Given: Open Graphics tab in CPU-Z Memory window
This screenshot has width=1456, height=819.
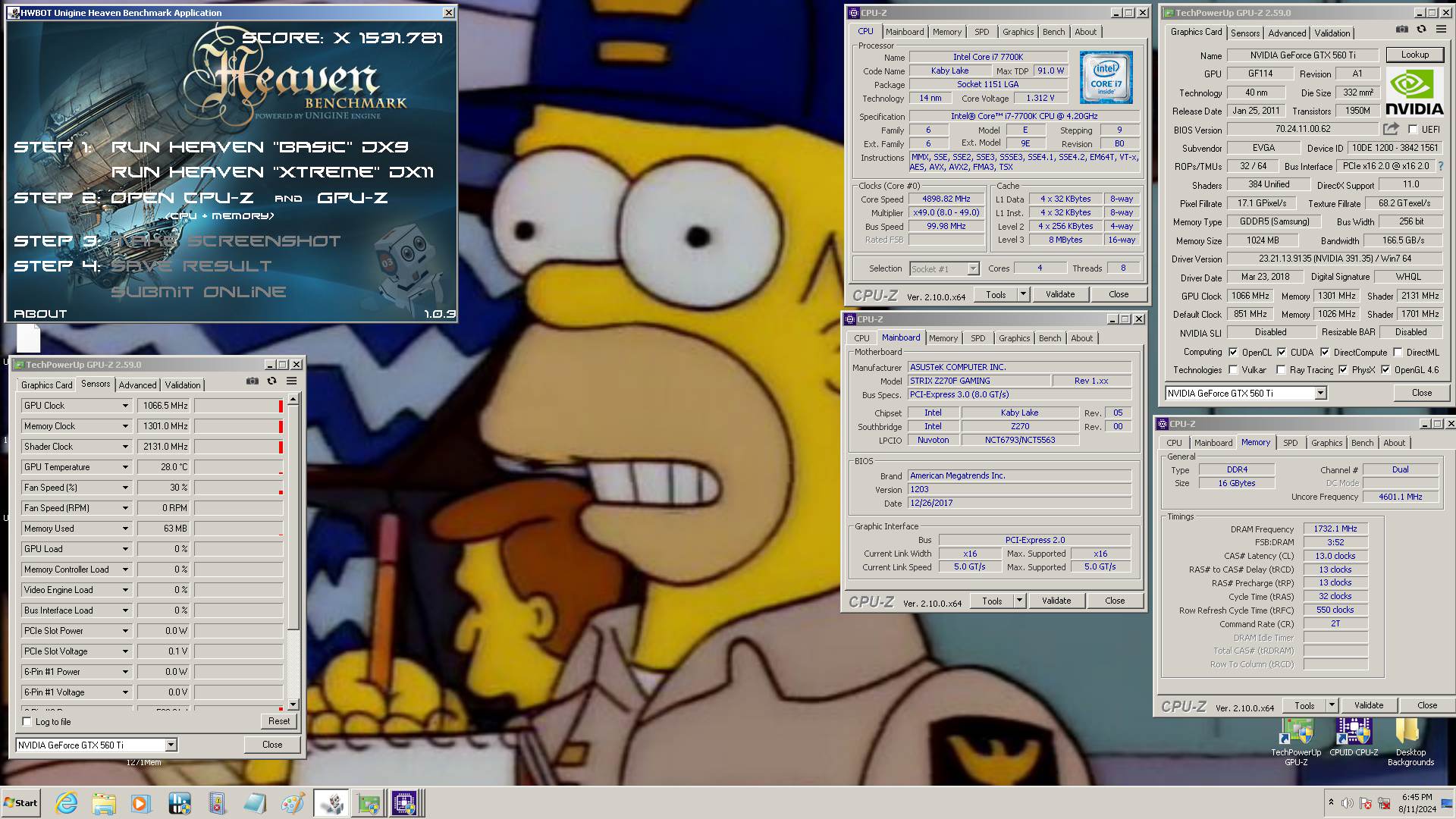Looking at the screenshot, I should 1326,443.
